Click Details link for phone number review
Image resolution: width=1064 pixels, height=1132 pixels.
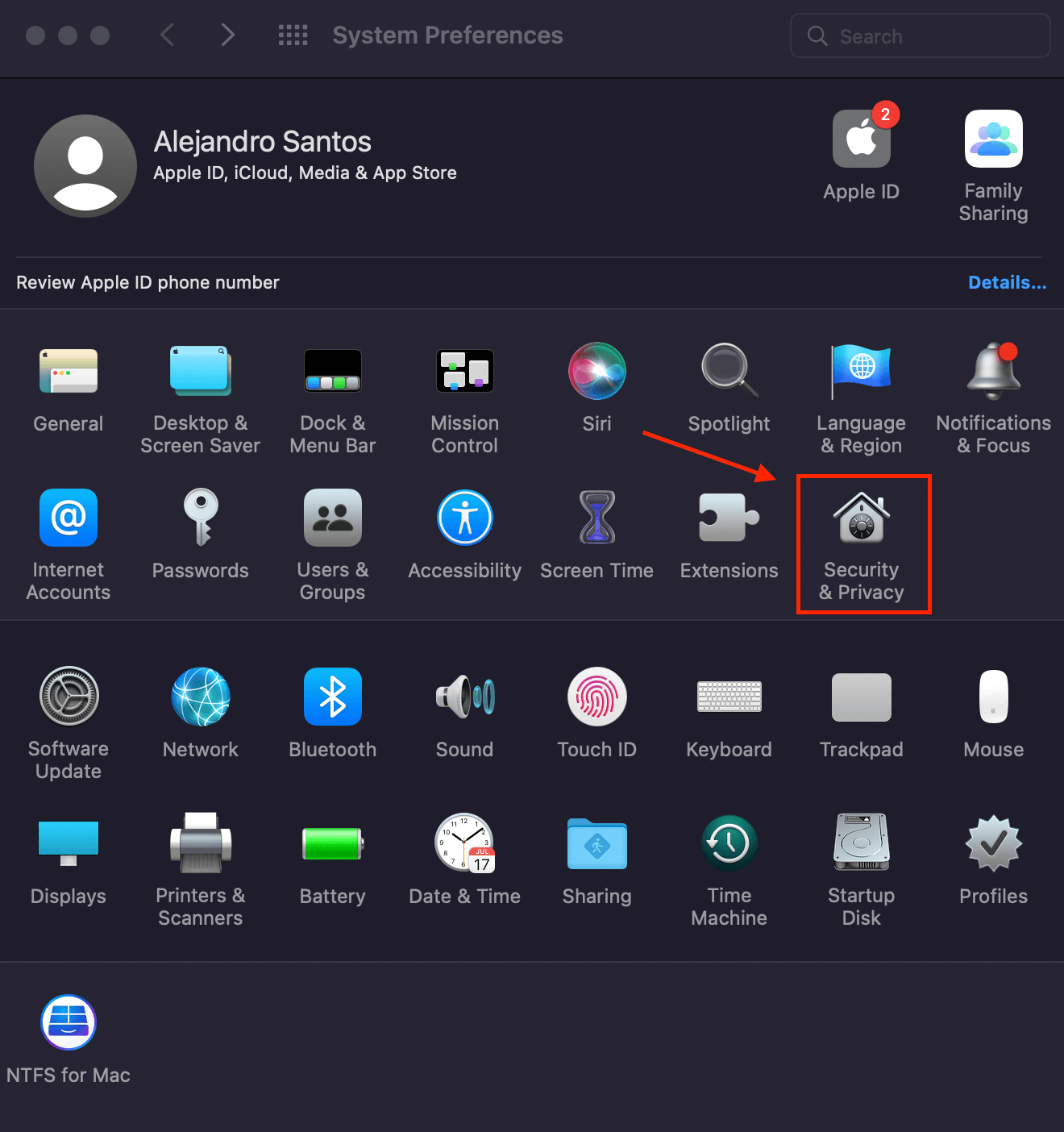[1007, 283]
